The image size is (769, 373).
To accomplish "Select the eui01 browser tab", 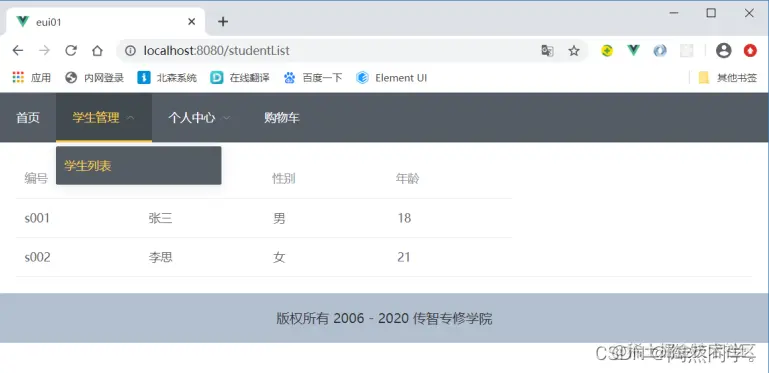I will pyautogui.click(x=105, y=22).
